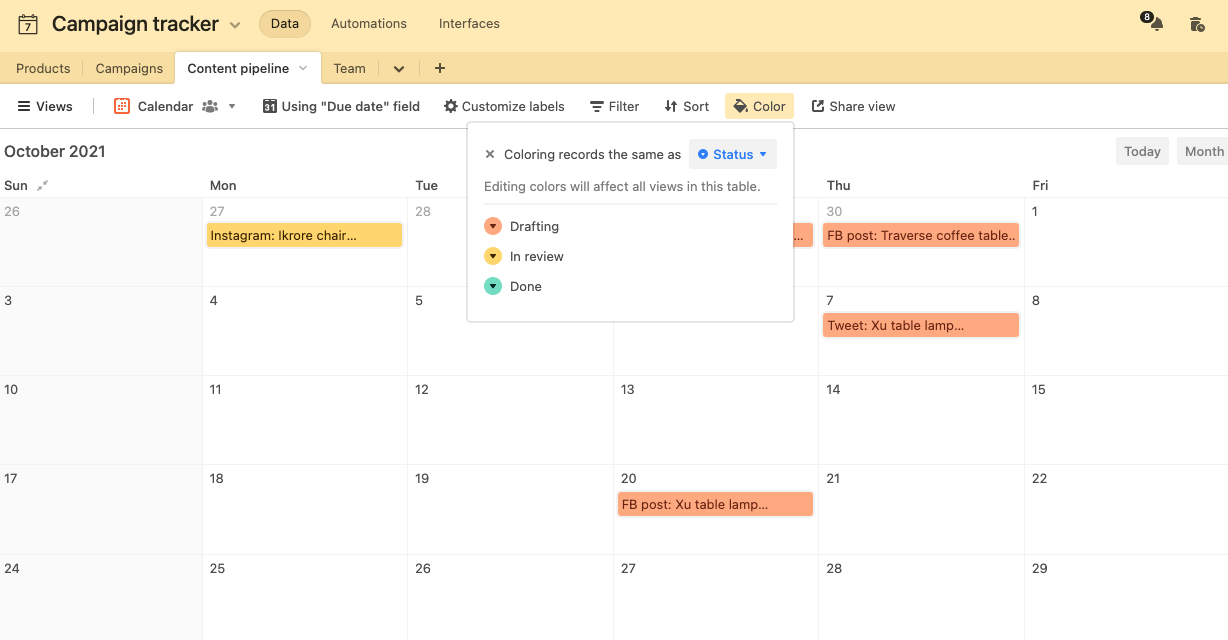Select the day 13 calendar cell
This screenshot has height=640, width=1228.
[x=716, y=420]
